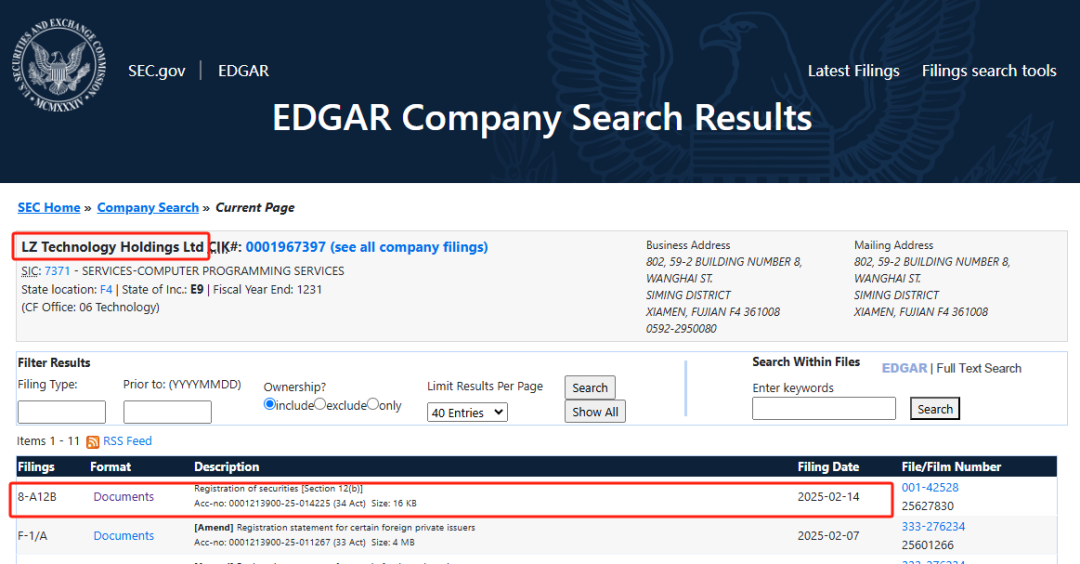The height and width of the screenshot is (564, 1080).
Task: Click the 8-A12B filing type cell
Action: point(37,497)
